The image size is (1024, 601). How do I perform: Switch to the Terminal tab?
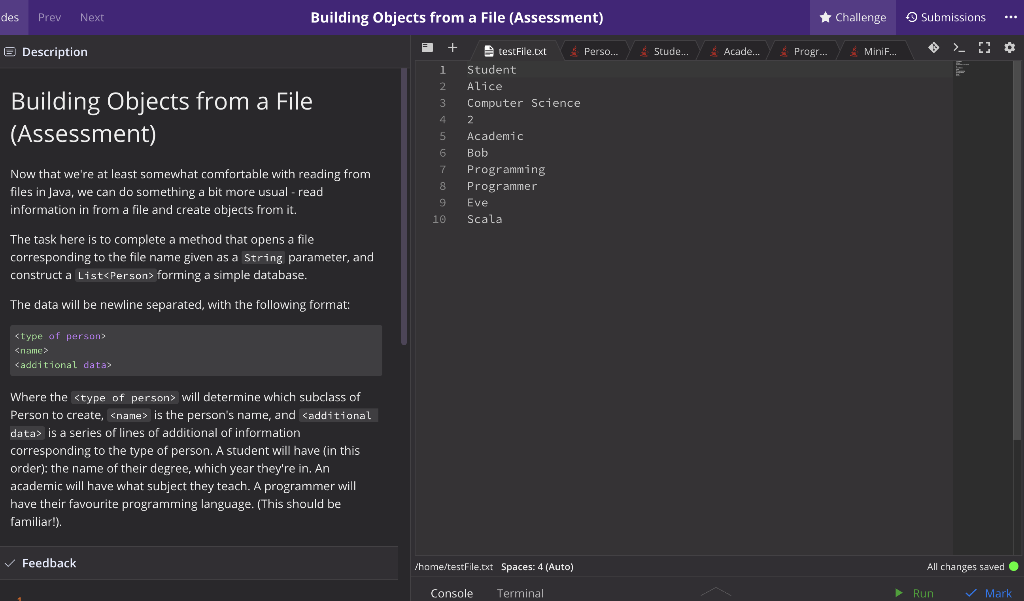click(520, 592)
